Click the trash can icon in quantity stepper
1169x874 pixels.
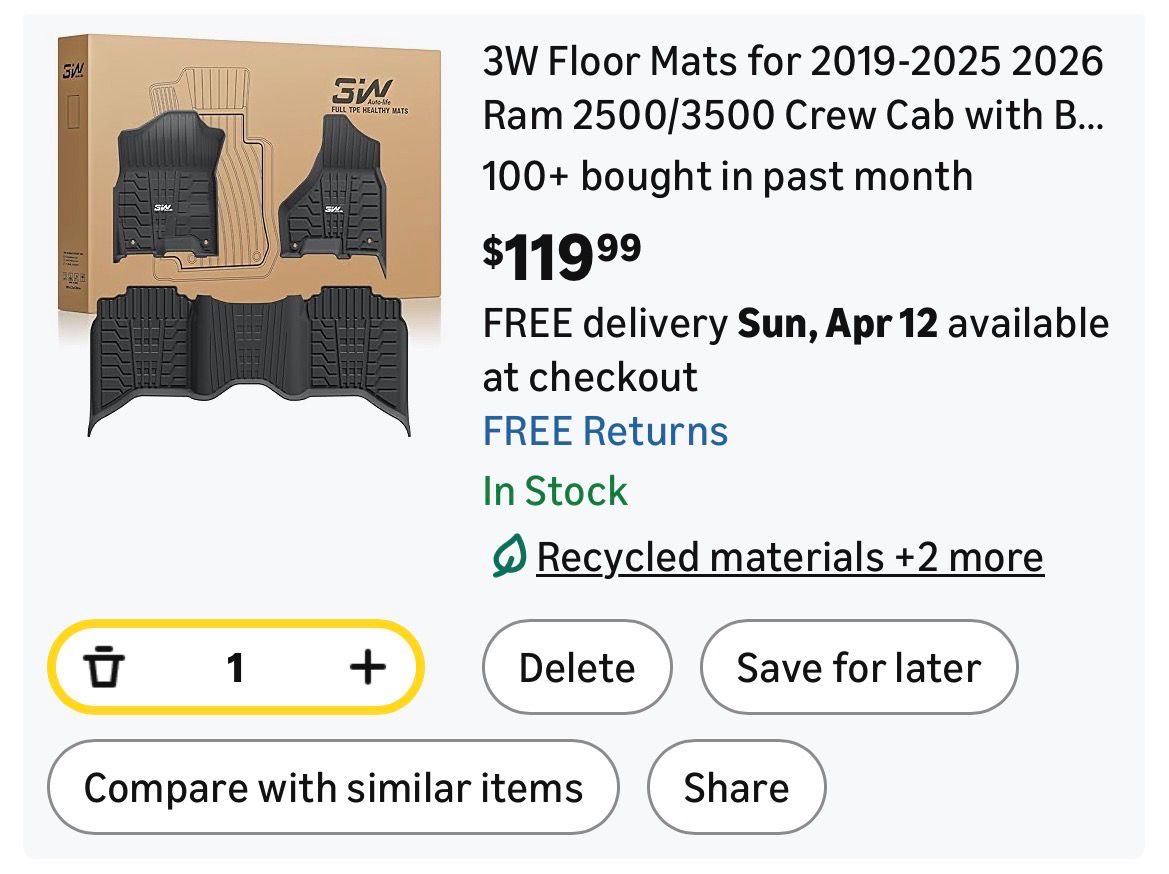[x=104, y=667]
